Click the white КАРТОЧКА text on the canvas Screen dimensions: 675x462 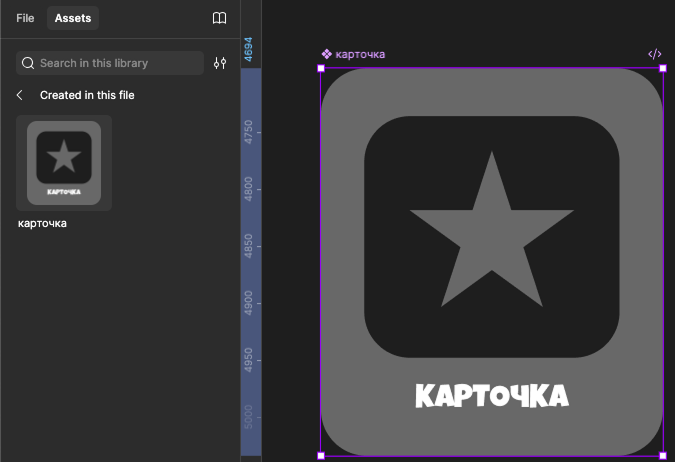(x=491, y=396)
